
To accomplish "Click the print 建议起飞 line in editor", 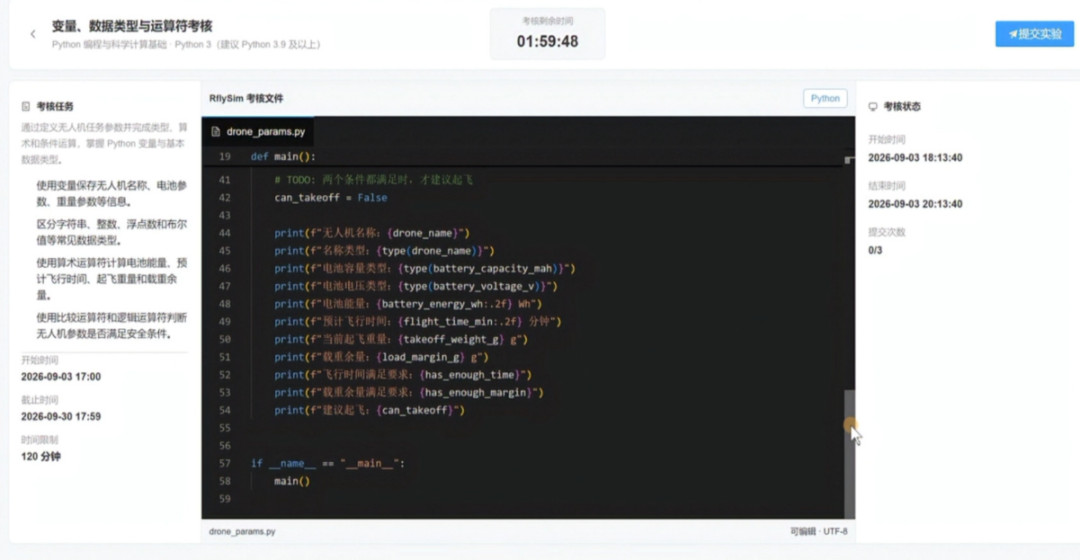I will pos(370,411).
